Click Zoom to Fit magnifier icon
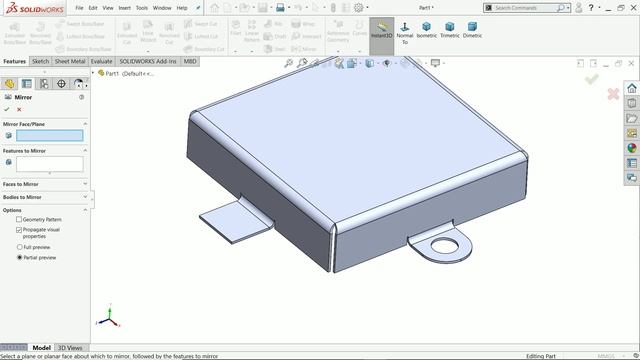 coord(289,63)
